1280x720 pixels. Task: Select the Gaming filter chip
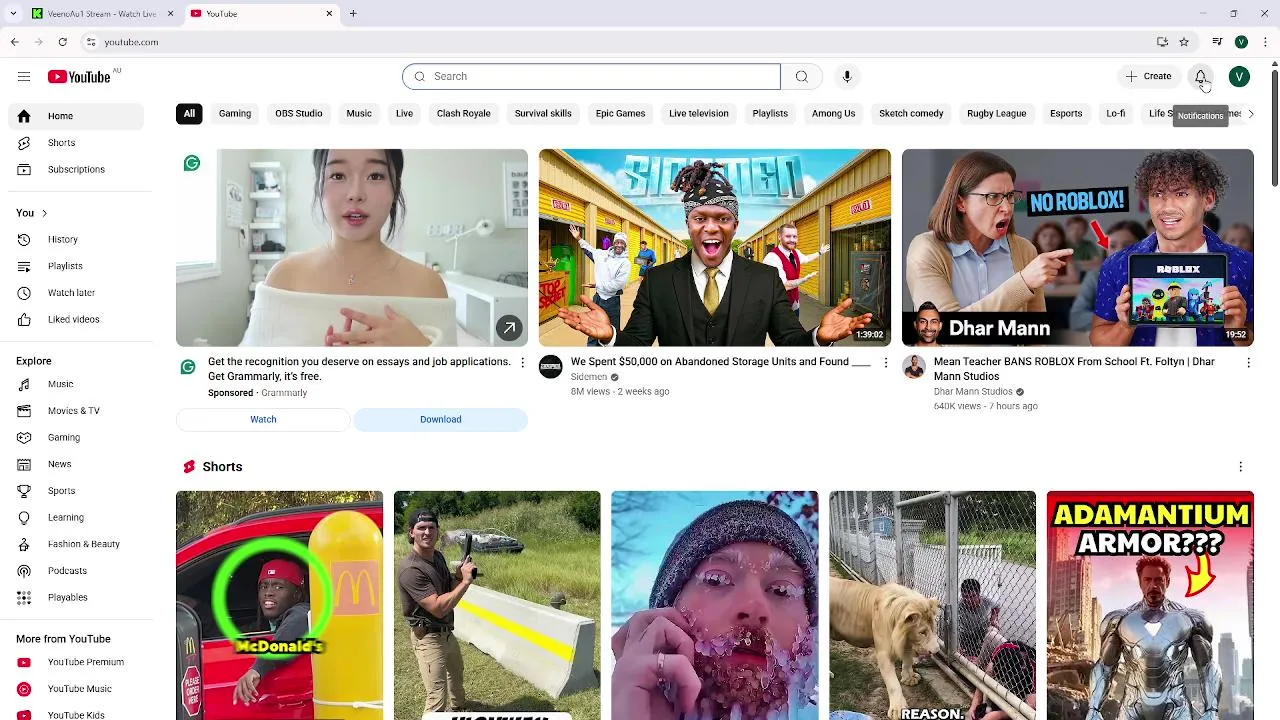[235, 114]
